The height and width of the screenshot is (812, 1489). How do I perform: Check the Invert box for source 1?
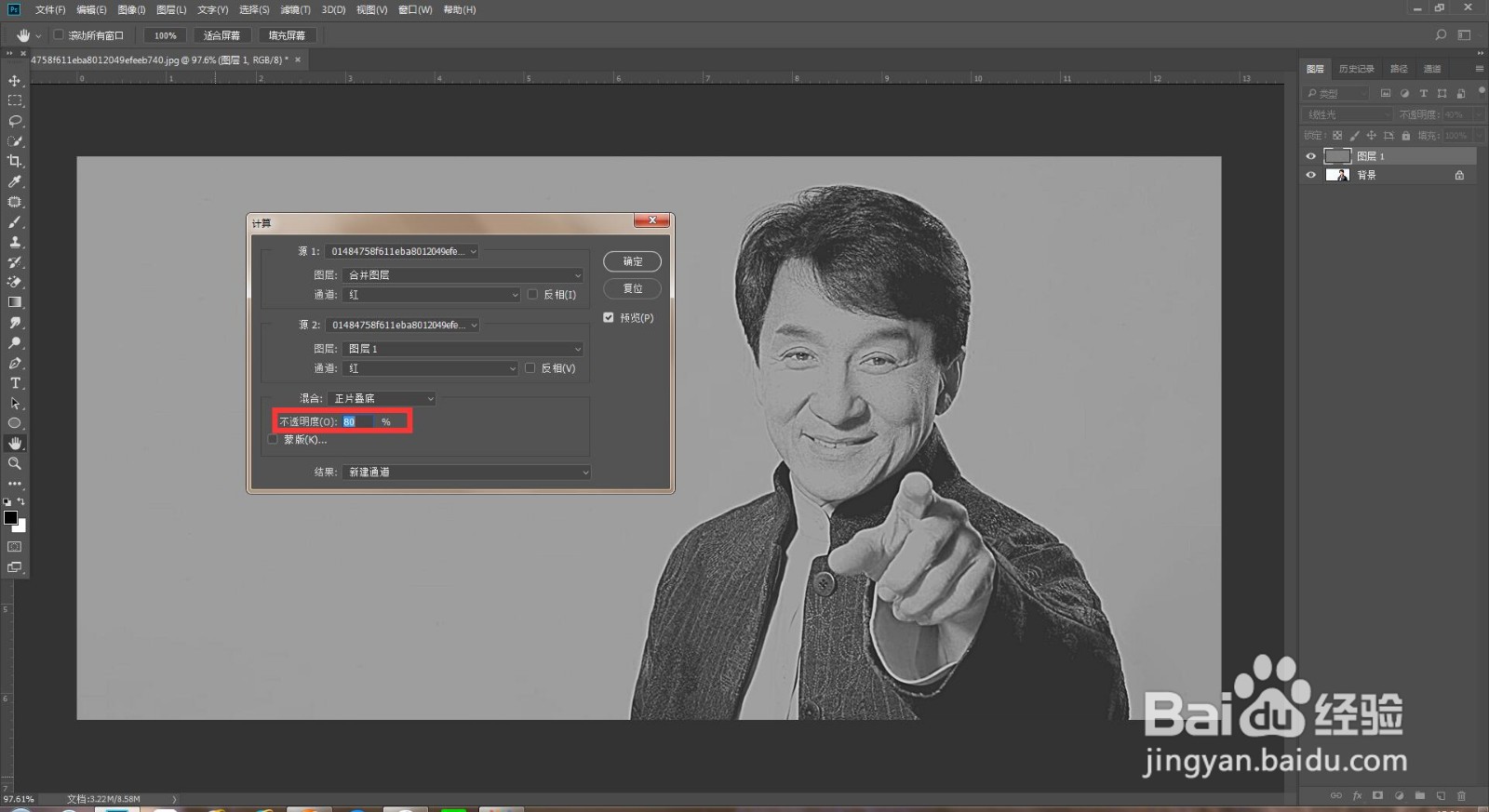(x=532, y=295)
